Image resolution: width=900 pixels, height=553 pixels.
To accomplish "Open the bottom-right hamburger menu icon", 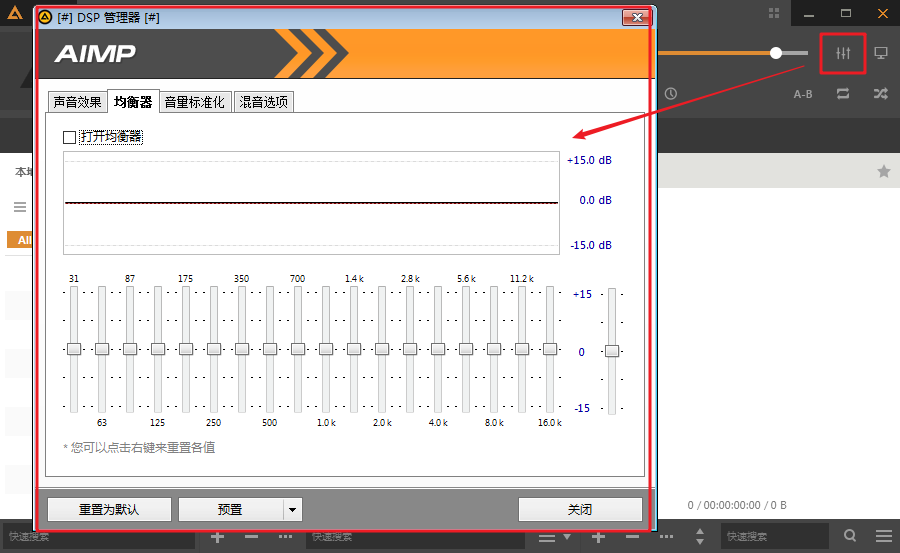I will coord(884,536).
